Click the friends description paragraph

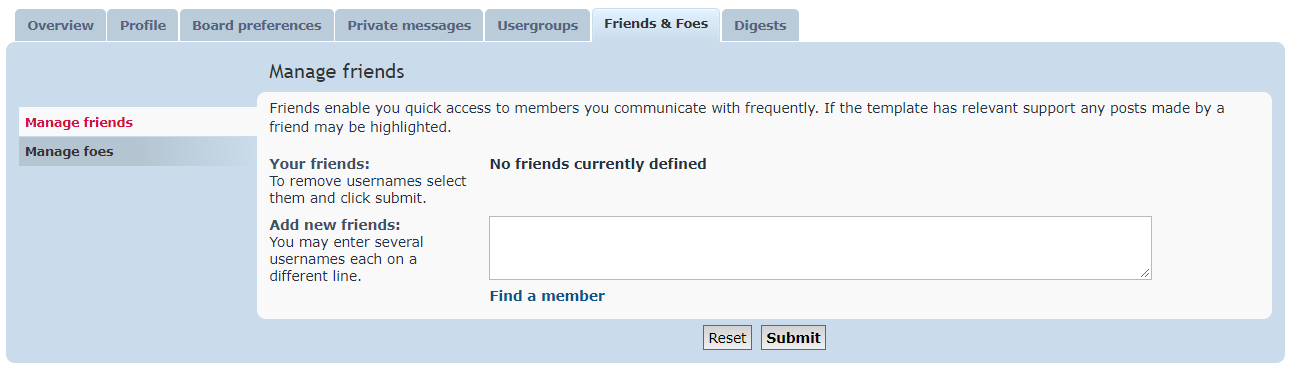click(x=747, y=118)
